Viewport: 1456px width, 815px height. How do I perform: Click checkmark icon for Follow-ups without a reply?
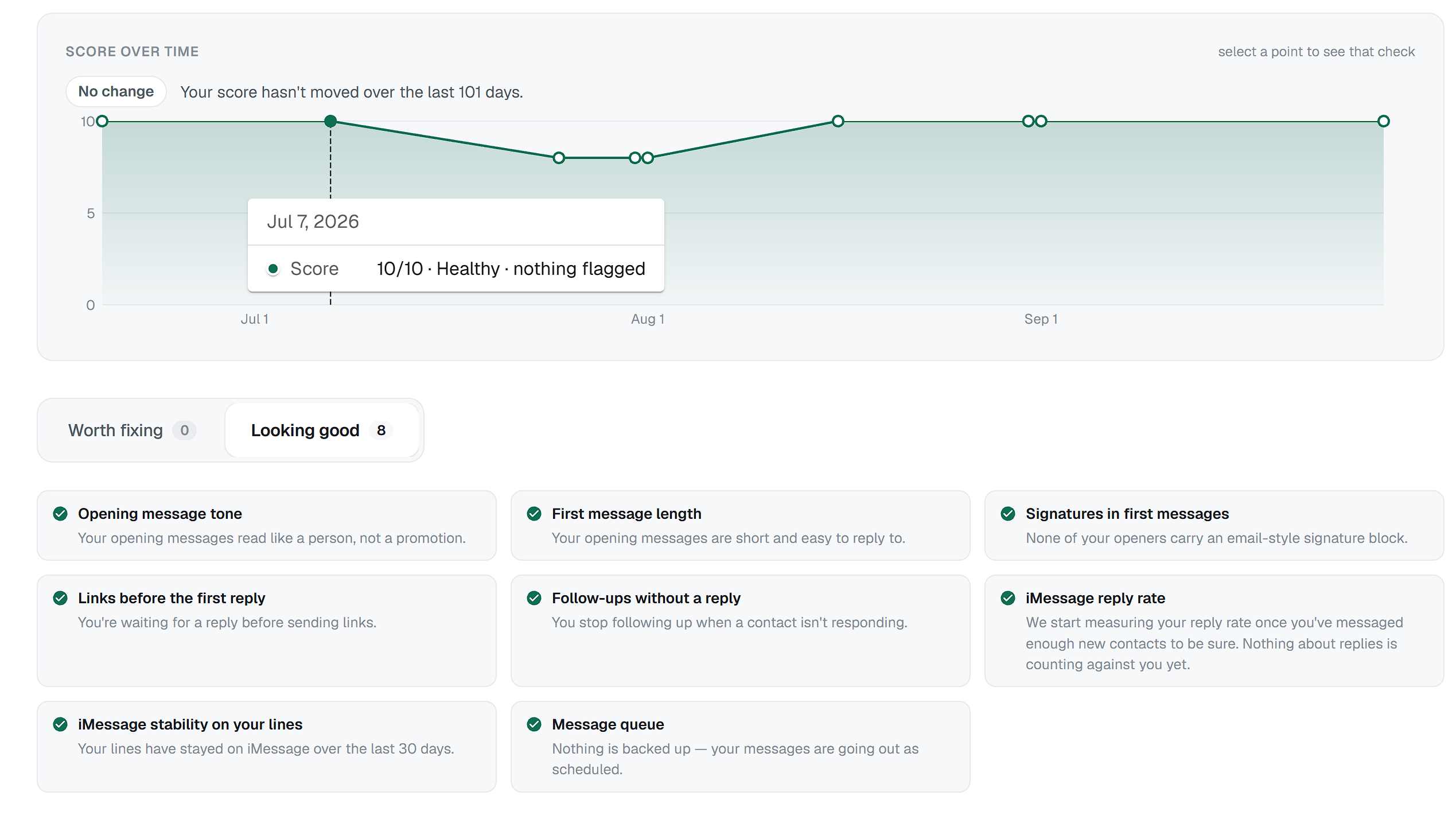[x=534, y=598]
